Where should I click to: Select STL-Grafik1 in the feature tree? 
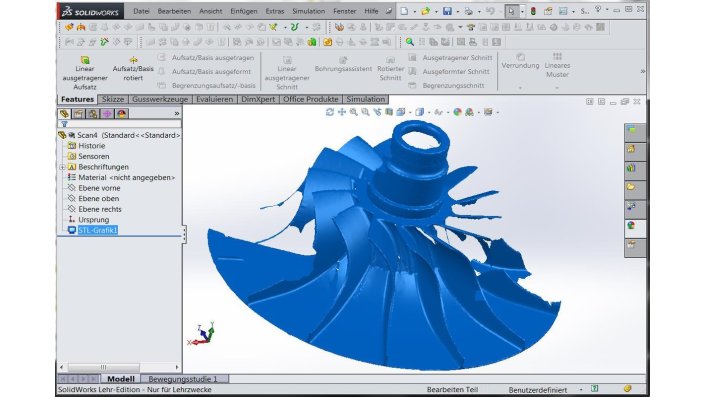point(98,230)
